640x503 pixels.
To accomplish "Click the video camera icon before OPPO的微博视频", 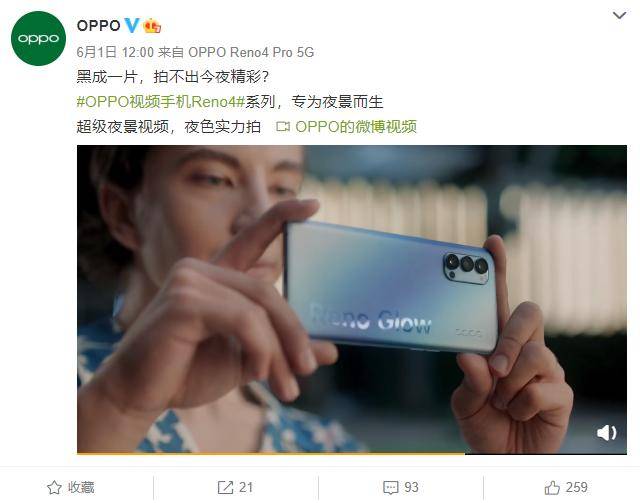I will pos(282,127).
